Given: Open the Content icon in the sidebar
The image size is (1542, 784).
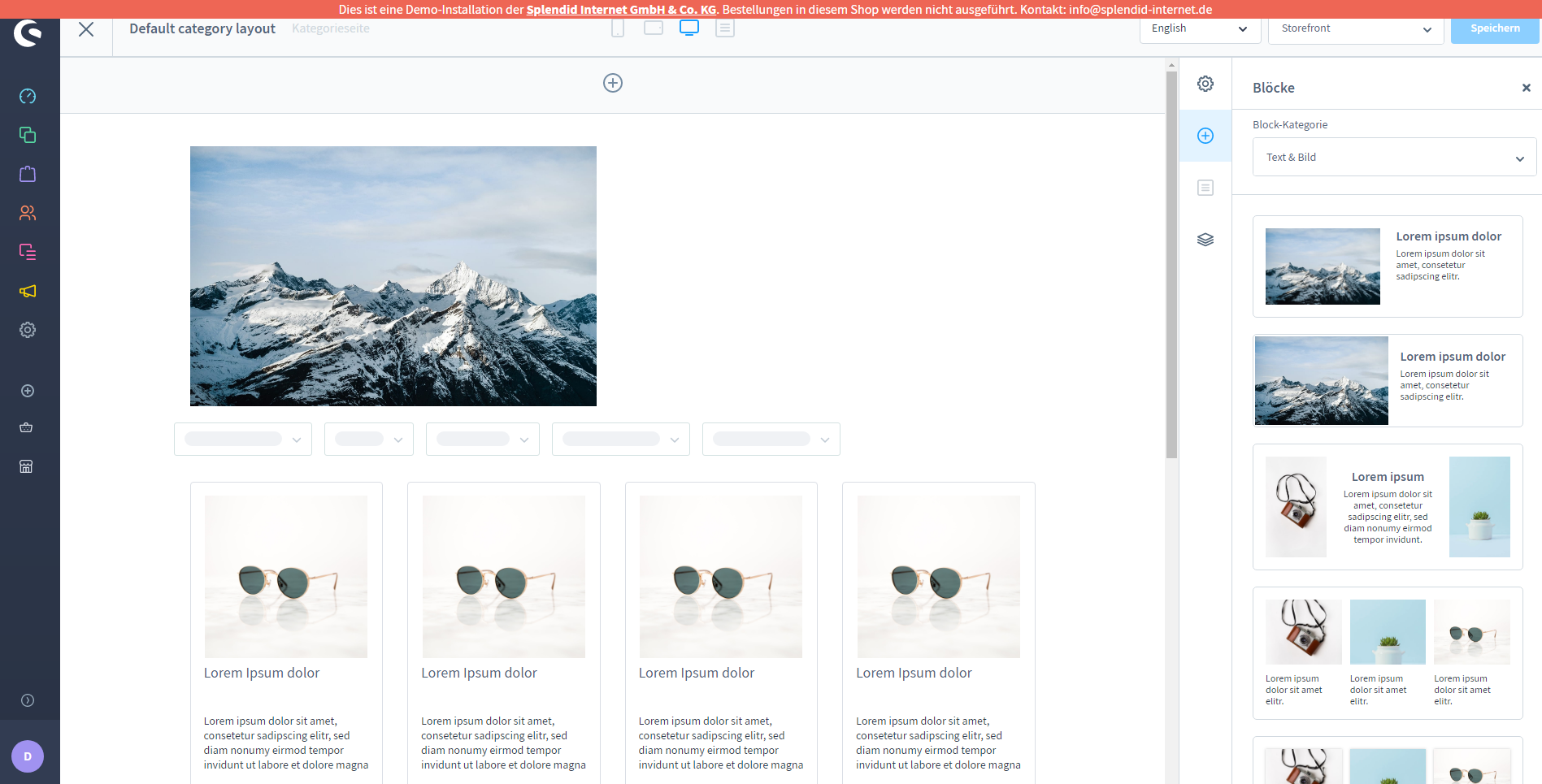Looking at the screenshot, I should pyautogui.click(x=28, y=252).
